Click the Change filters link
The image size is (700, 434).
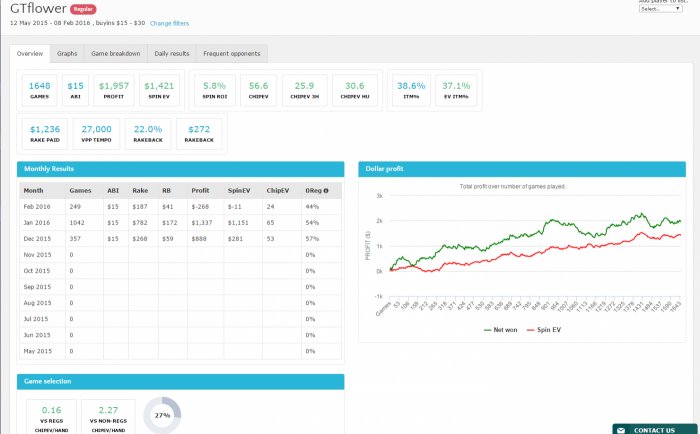point(169,23)
